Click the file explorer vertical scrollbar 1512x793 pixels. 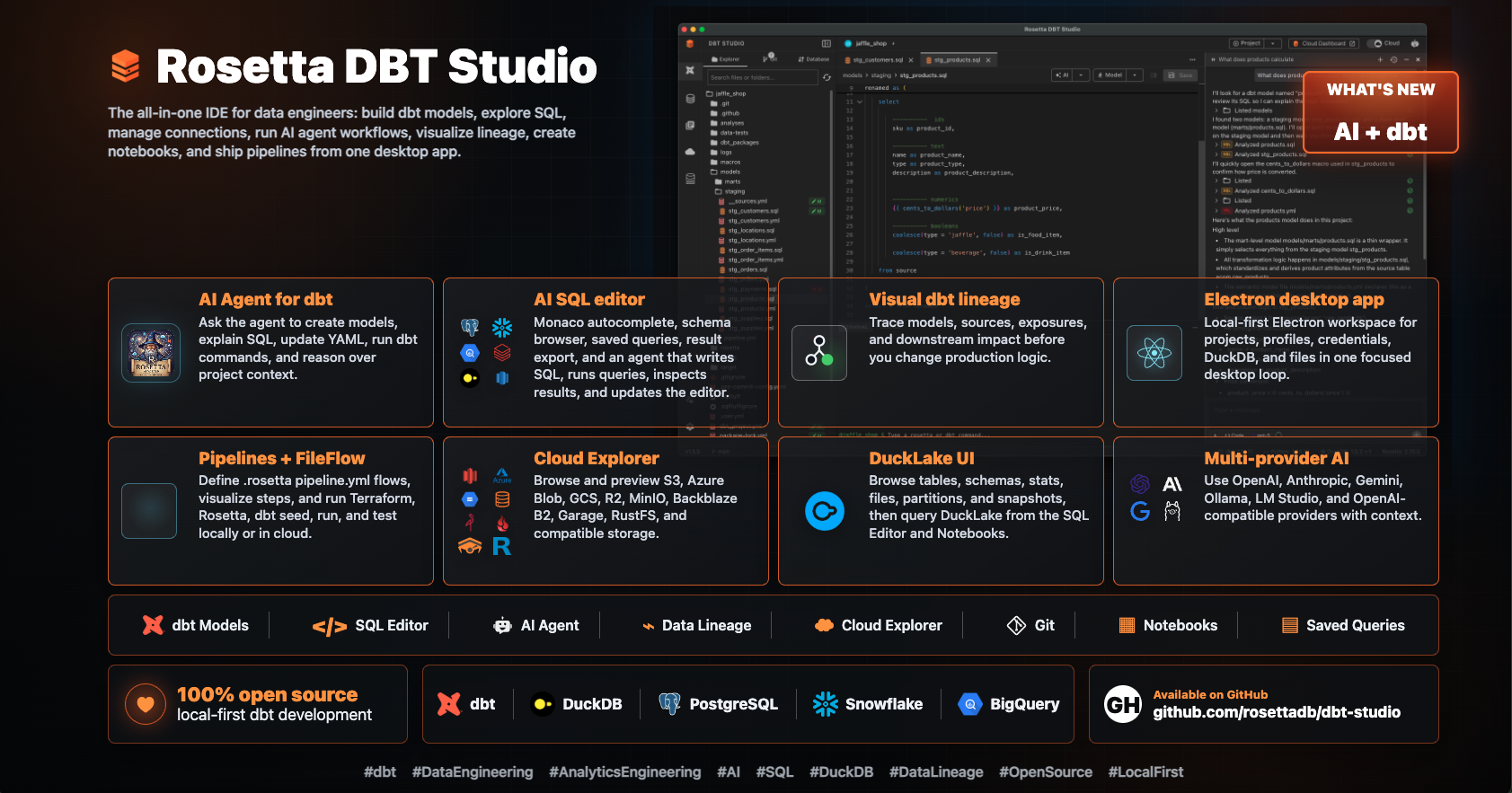(x=831, y=184)
